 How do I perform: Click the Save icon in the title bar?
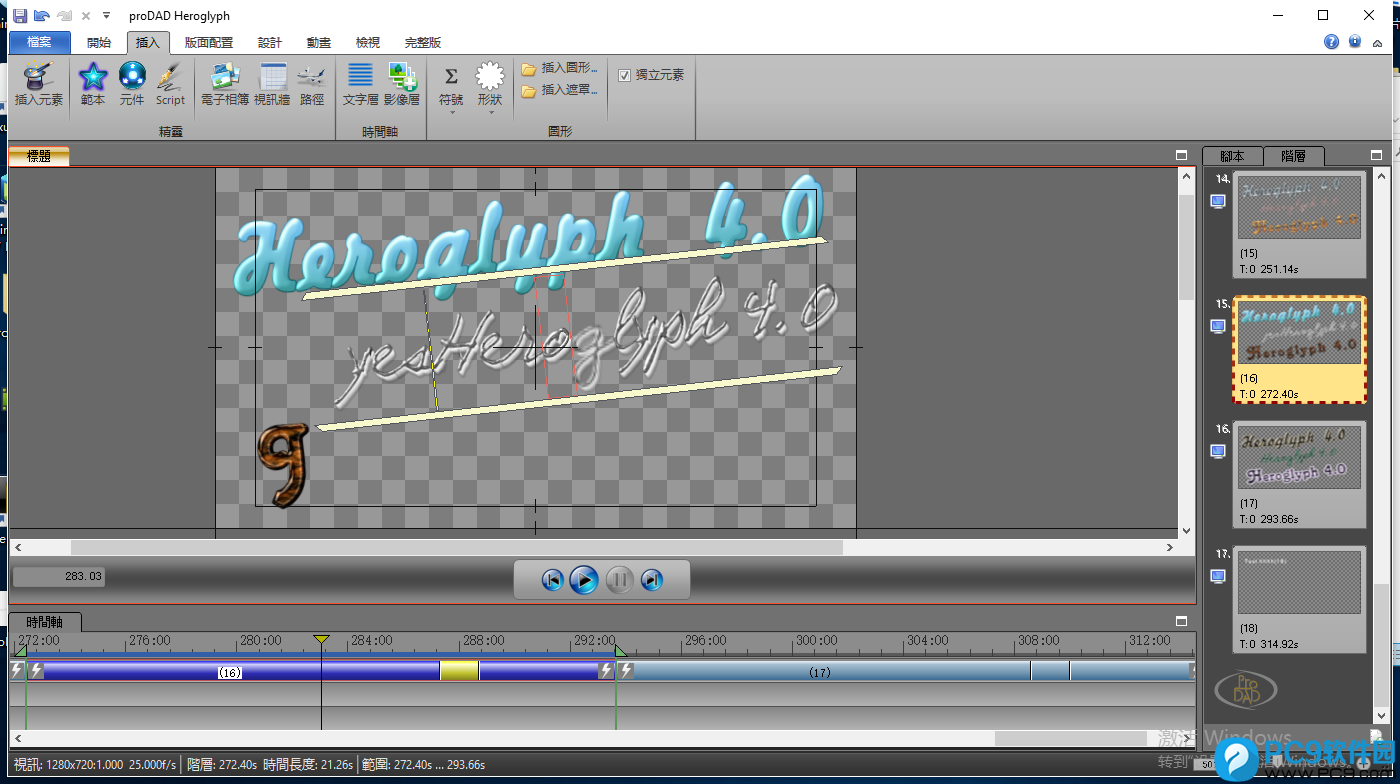(x=19, y=16)
